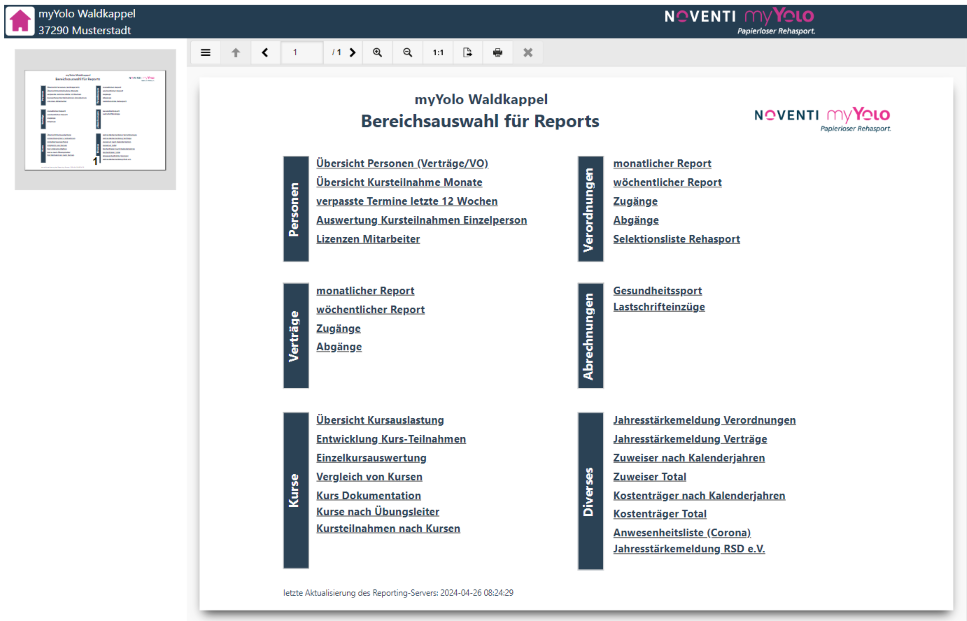
Task: Go to the previous report page
Action: (x=265, y=53)
